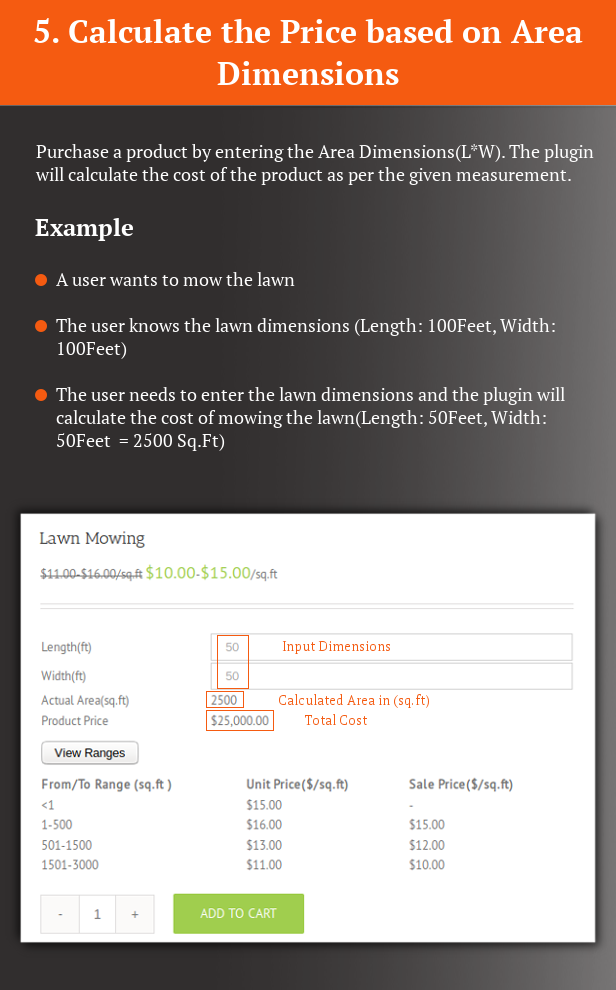The height and width of the screenshot is (990, 616).
Task: Select the 1-500 range row
Action: [x=278, y=825]
